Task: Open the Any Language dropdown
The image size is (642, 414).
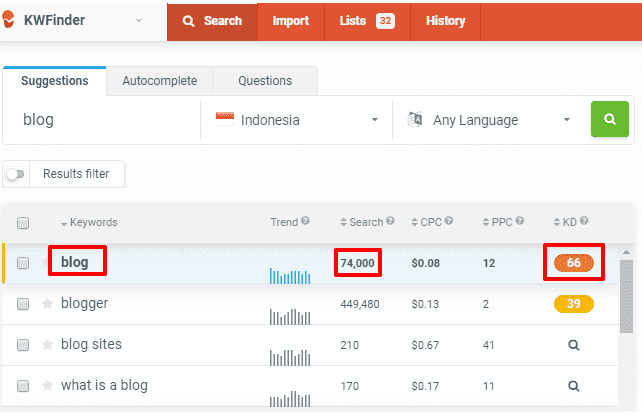Action: coord(489,120)
